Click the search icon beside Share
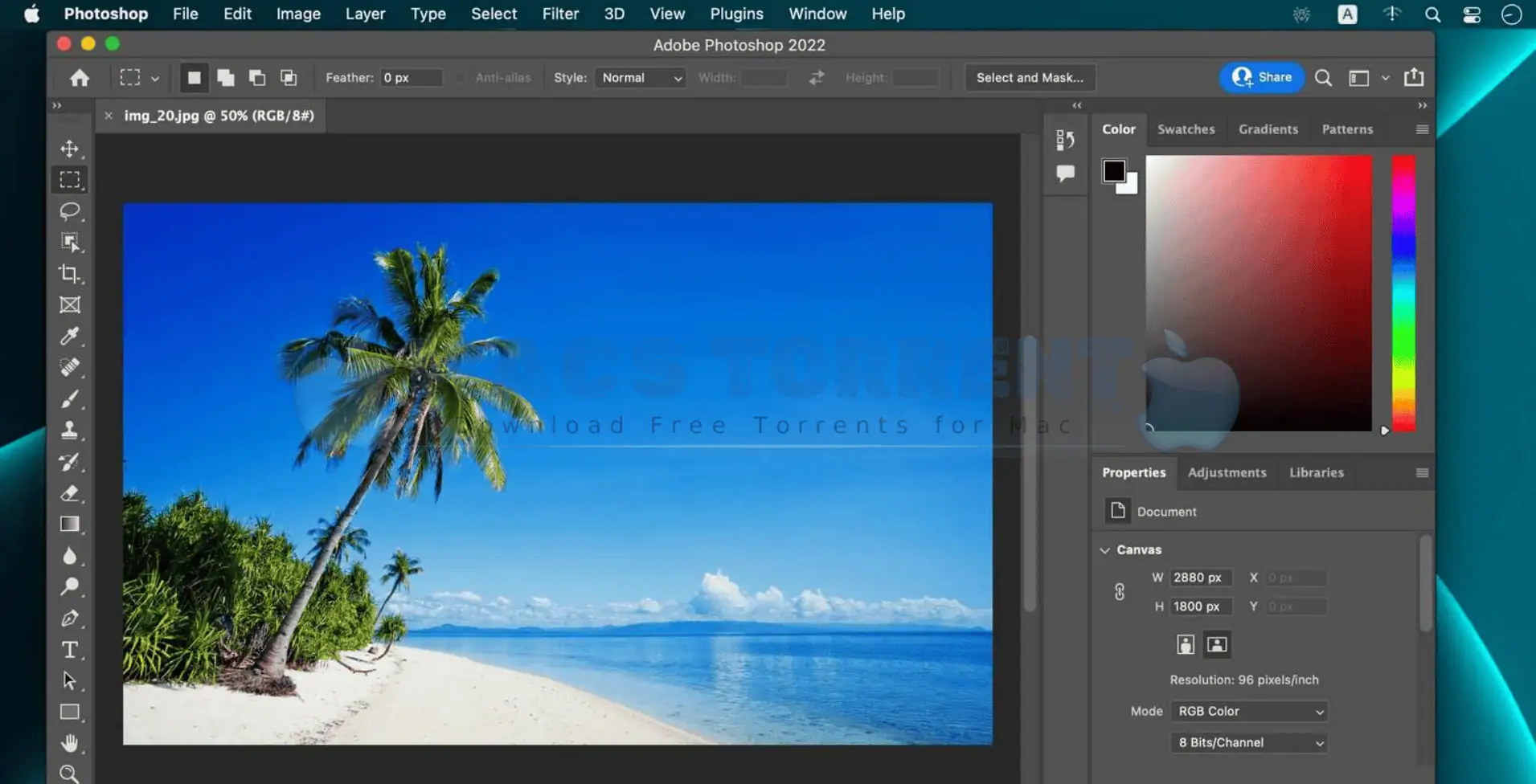 [1323, 78]
